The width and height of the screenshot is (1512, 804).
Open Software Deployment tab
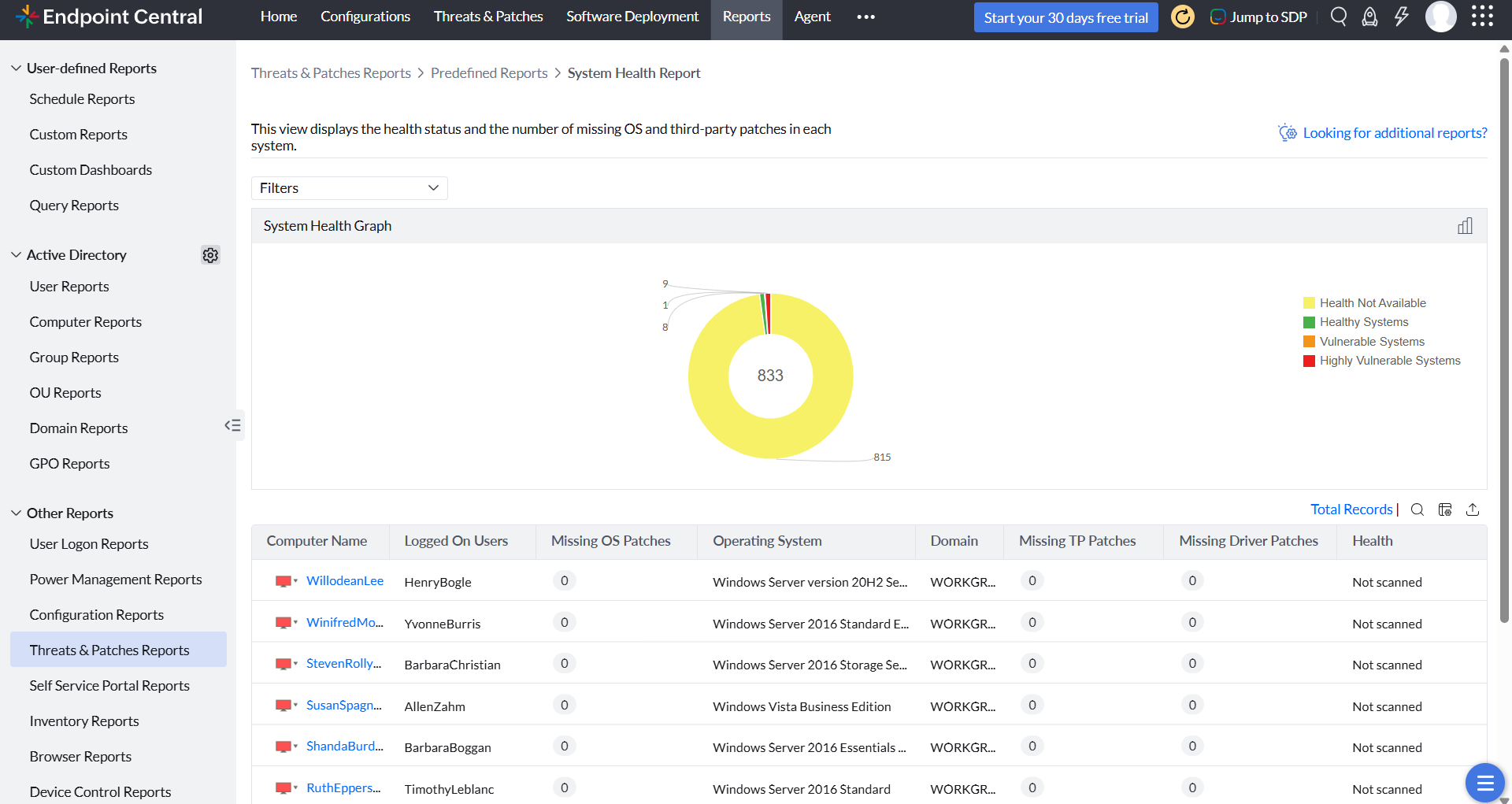[632, 17]
